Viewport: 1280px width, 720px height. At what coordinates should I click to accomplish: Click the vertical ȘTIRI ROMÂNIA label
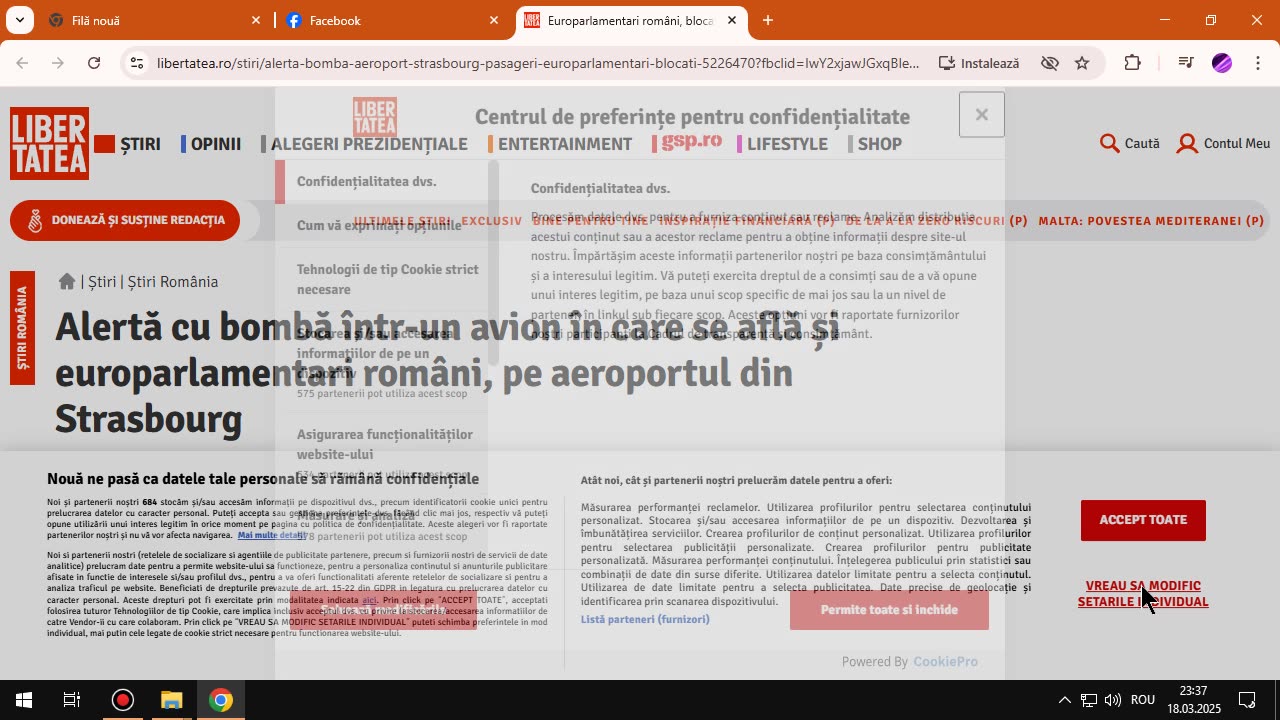click(22, 328)
